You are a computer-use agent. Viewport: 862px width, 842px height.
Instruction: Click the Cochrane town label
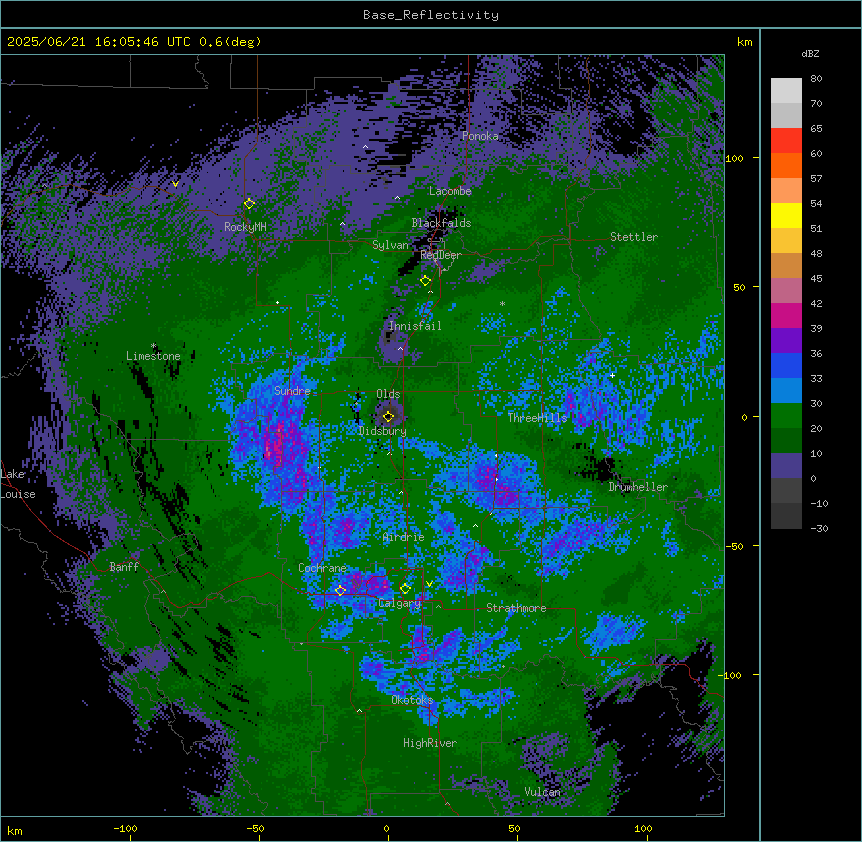323,568
